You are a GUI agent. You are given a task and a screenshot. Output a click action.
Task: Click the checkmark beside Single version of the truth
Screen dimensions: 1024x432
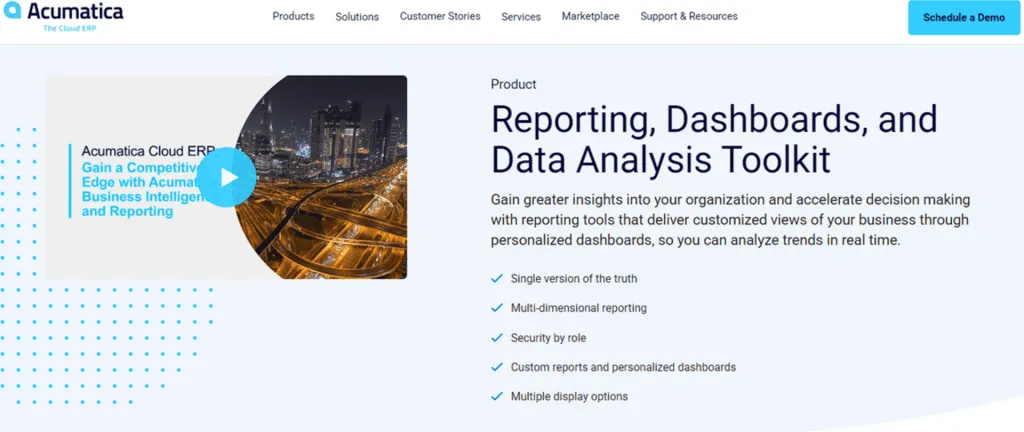tap(497, 279)
